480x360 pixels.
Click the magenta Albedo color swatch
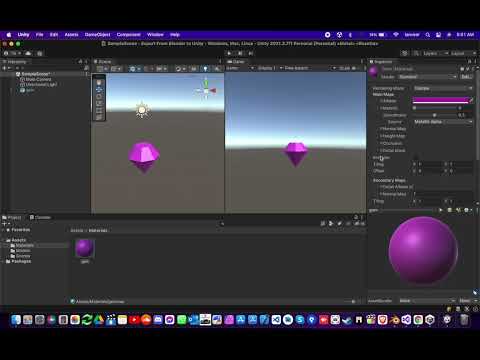pyautogui.click(x=440, y=100)
